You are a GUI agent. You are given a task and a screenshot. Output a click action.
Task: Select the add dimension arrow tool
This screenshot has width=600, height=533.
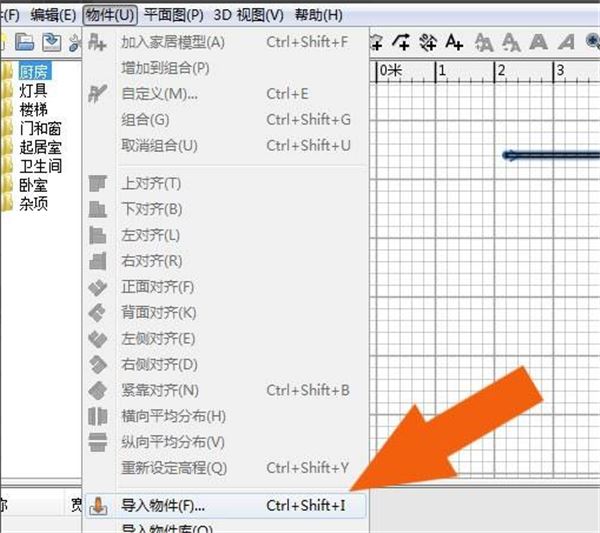[401, 42]
